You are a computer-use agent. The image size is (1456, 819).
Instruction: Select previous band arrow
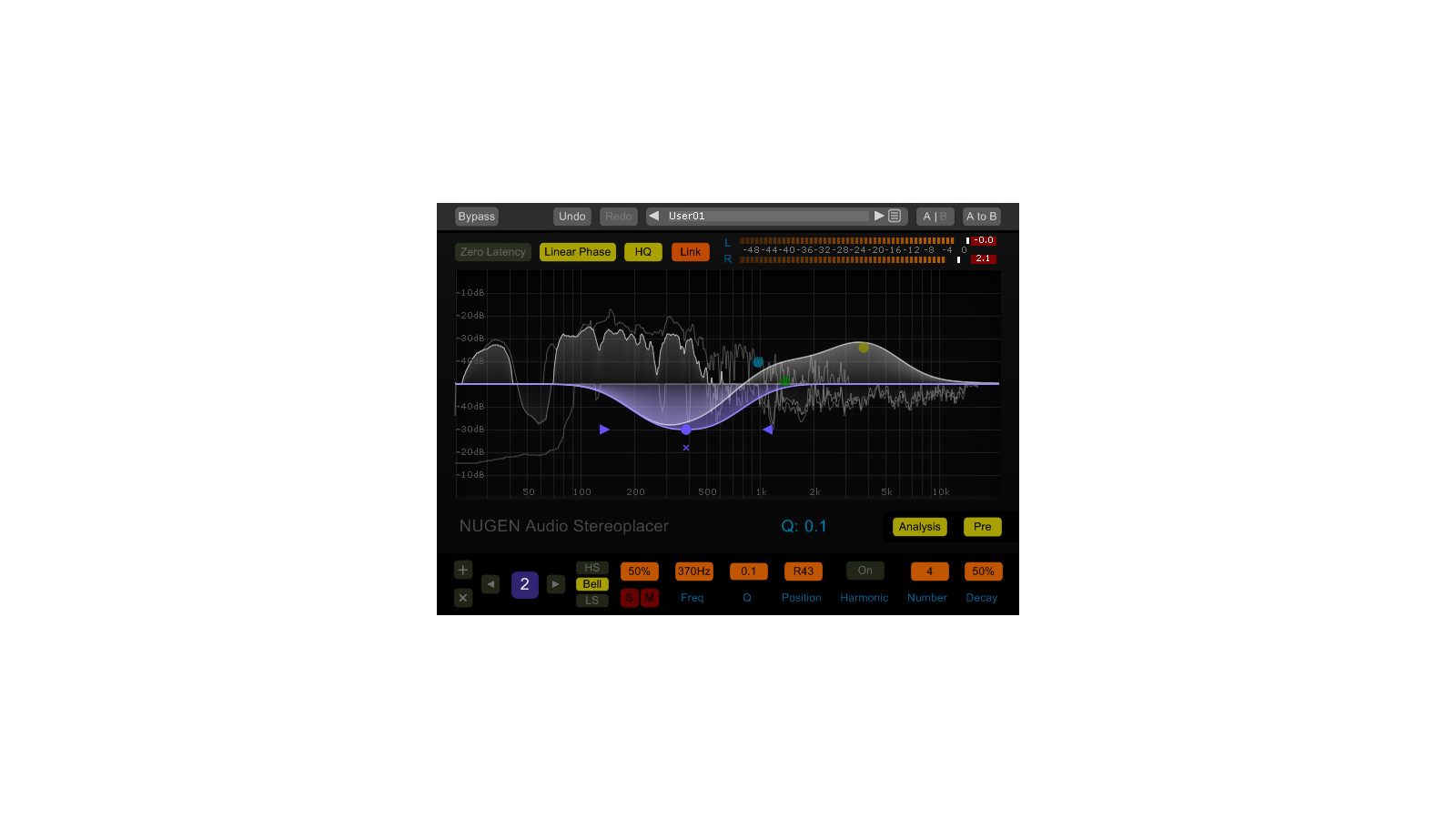490,584
